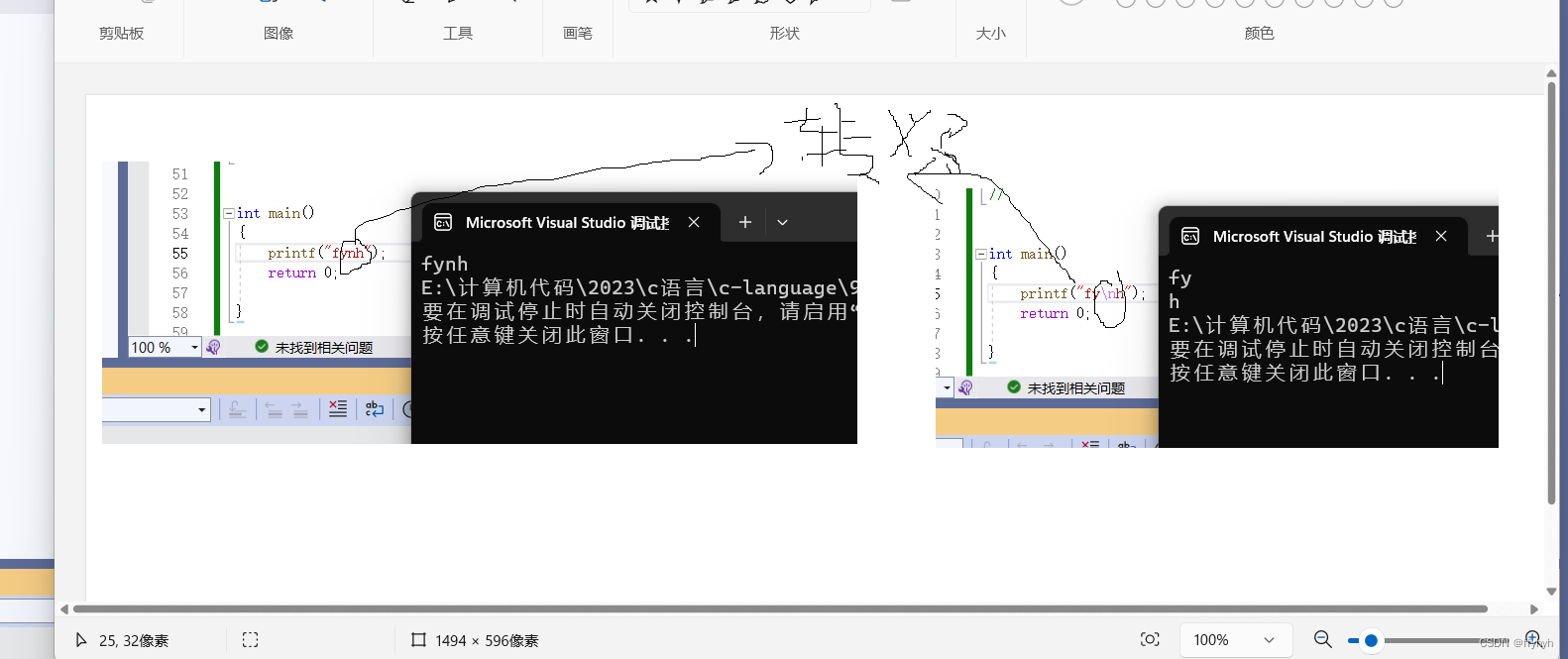Click the '25, 32像素' cursor position text
This screenshot has width=1568, height=659.
[134, 640]
